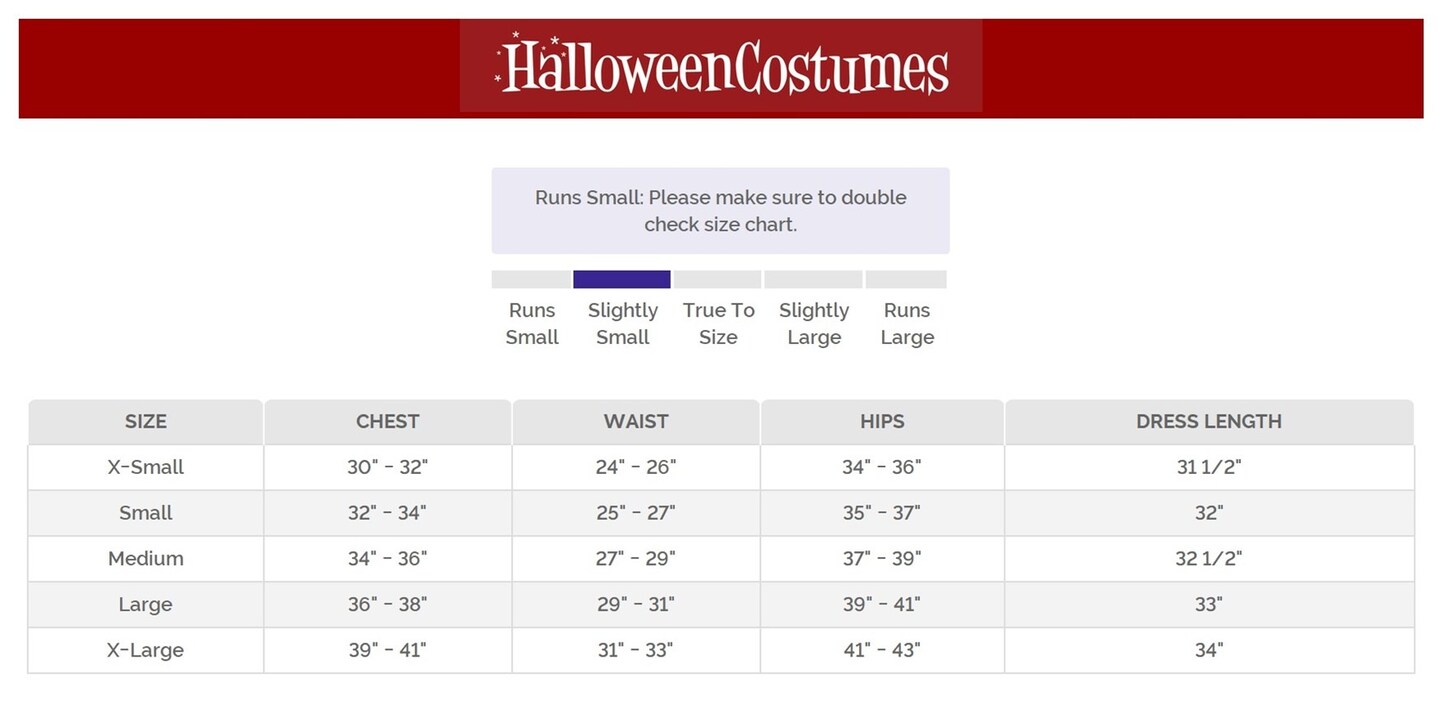Click the HalloweenCostumes logo
Image resolution: width=1440 pixels, height=701 pixels.
[721, 66]
